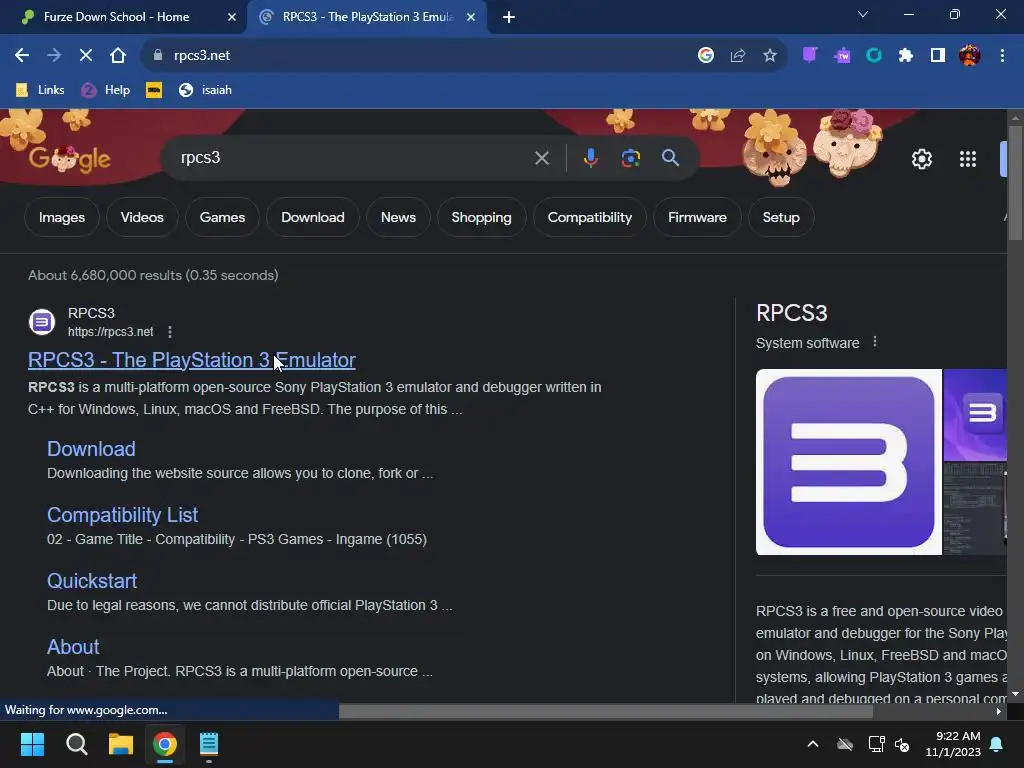Open the Compatibility List sitelink

click(122, 515)
